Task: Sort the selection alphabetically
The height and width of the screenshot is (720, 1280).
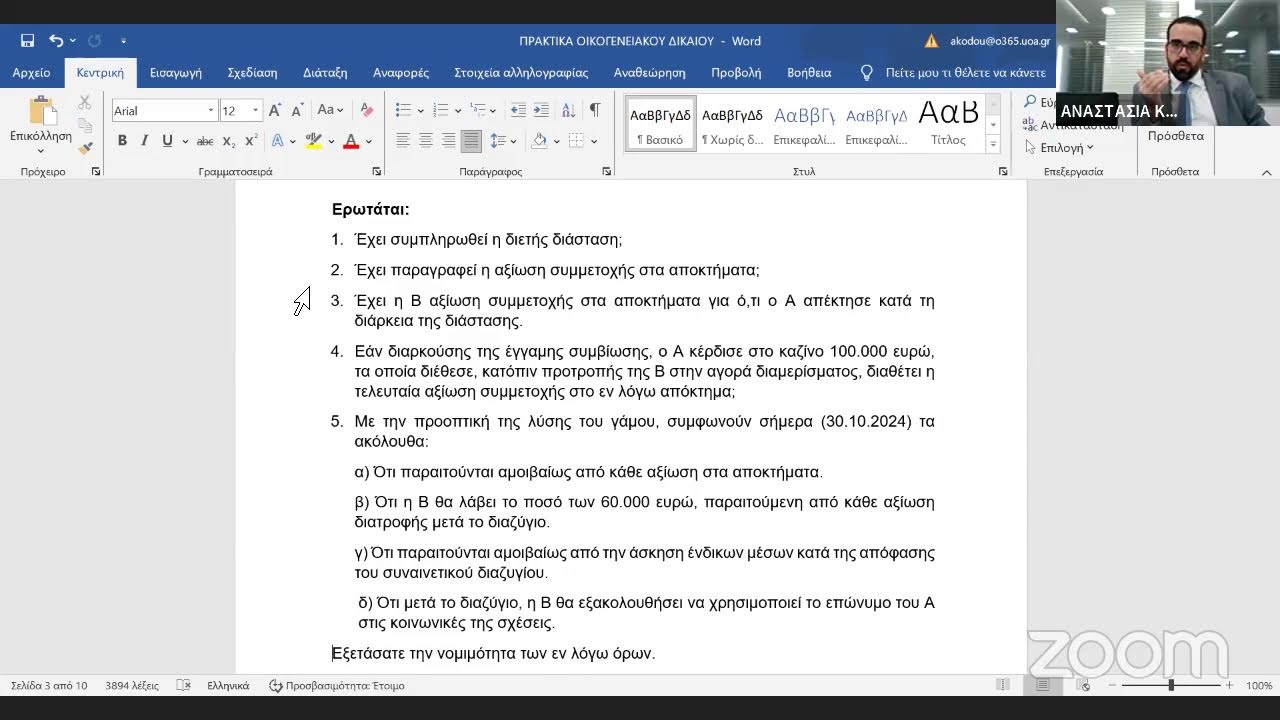Action: coord(568,110)
